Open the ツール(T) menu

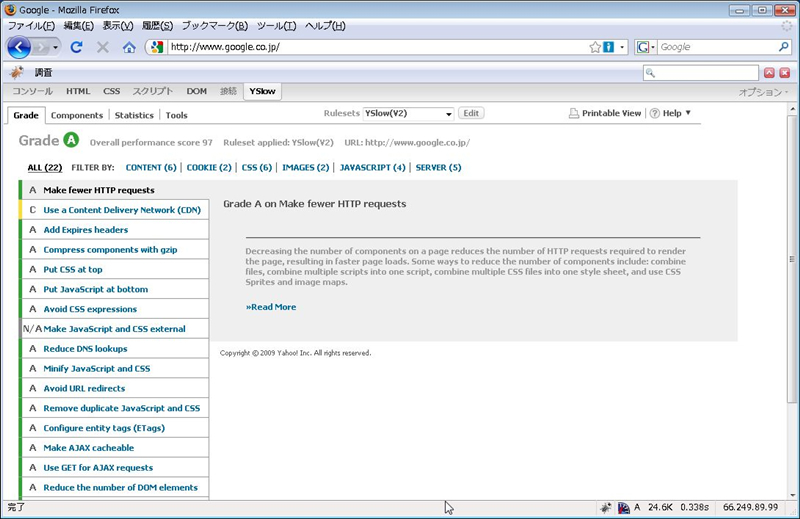point(277,26)
